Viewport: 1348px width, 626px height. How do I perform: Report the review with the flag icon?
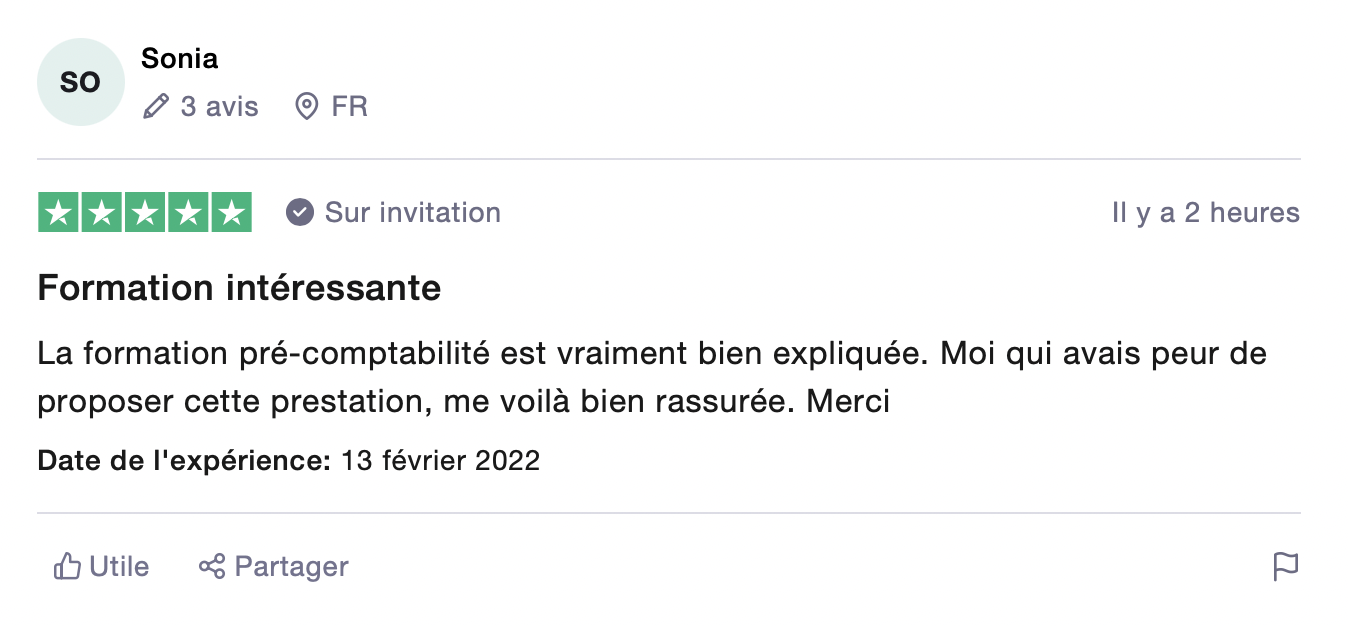pyautogui.click(x=1285, y=567)
